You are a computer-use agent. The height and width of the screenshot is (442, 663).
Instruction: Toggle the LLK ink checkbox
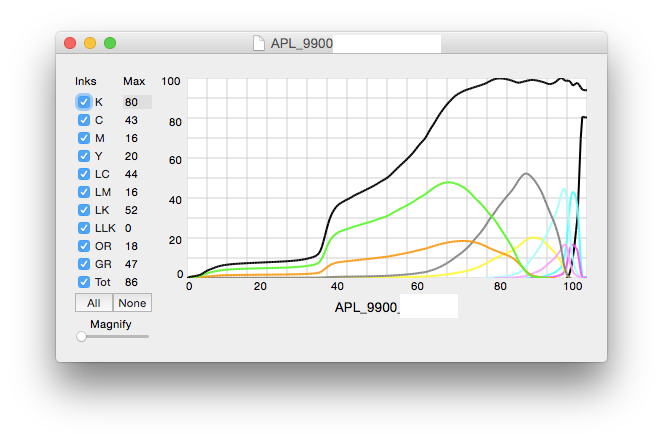(84, 228)
